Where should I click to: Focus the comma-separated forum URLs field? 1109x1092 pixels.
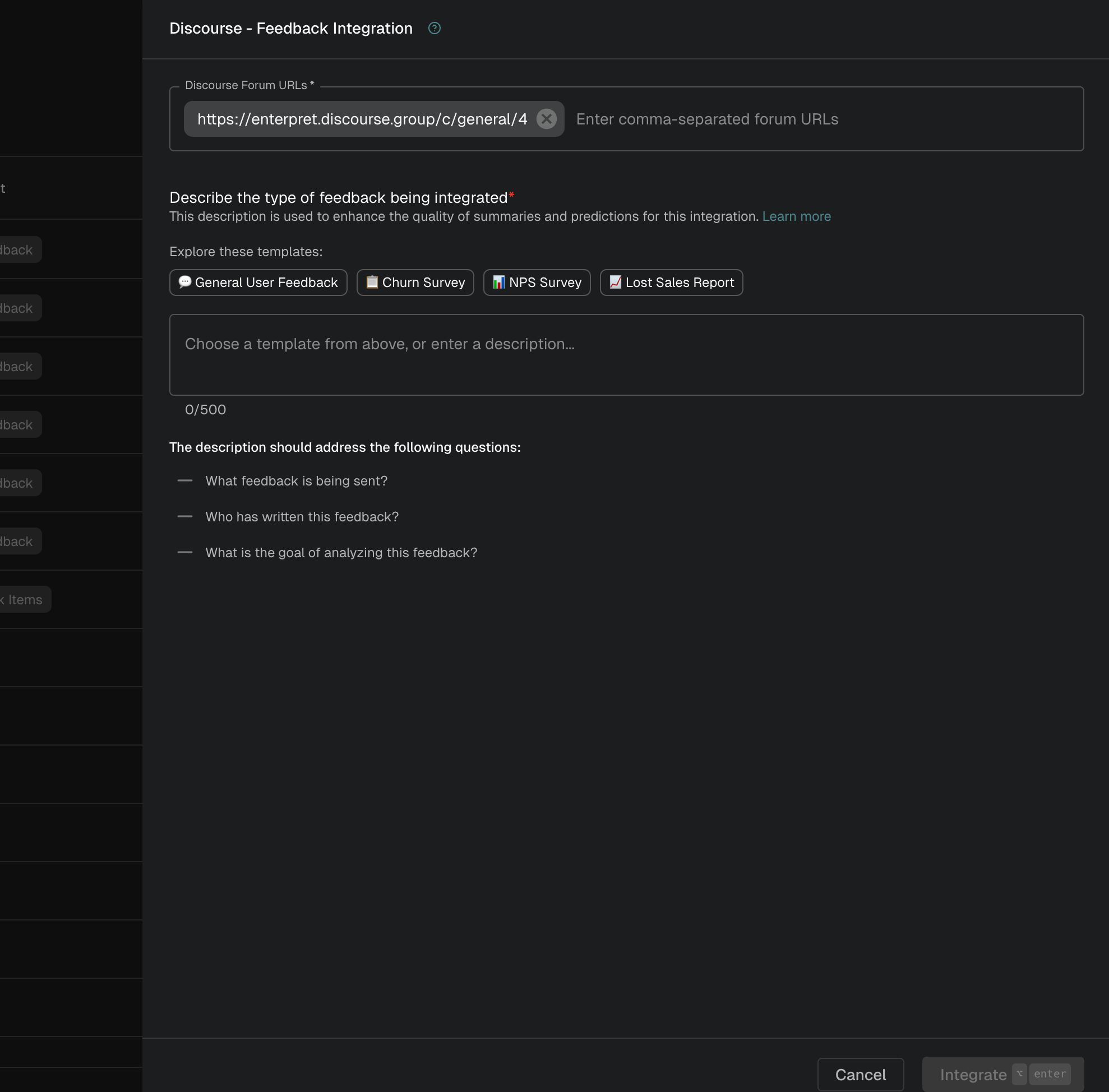[823, 119]
